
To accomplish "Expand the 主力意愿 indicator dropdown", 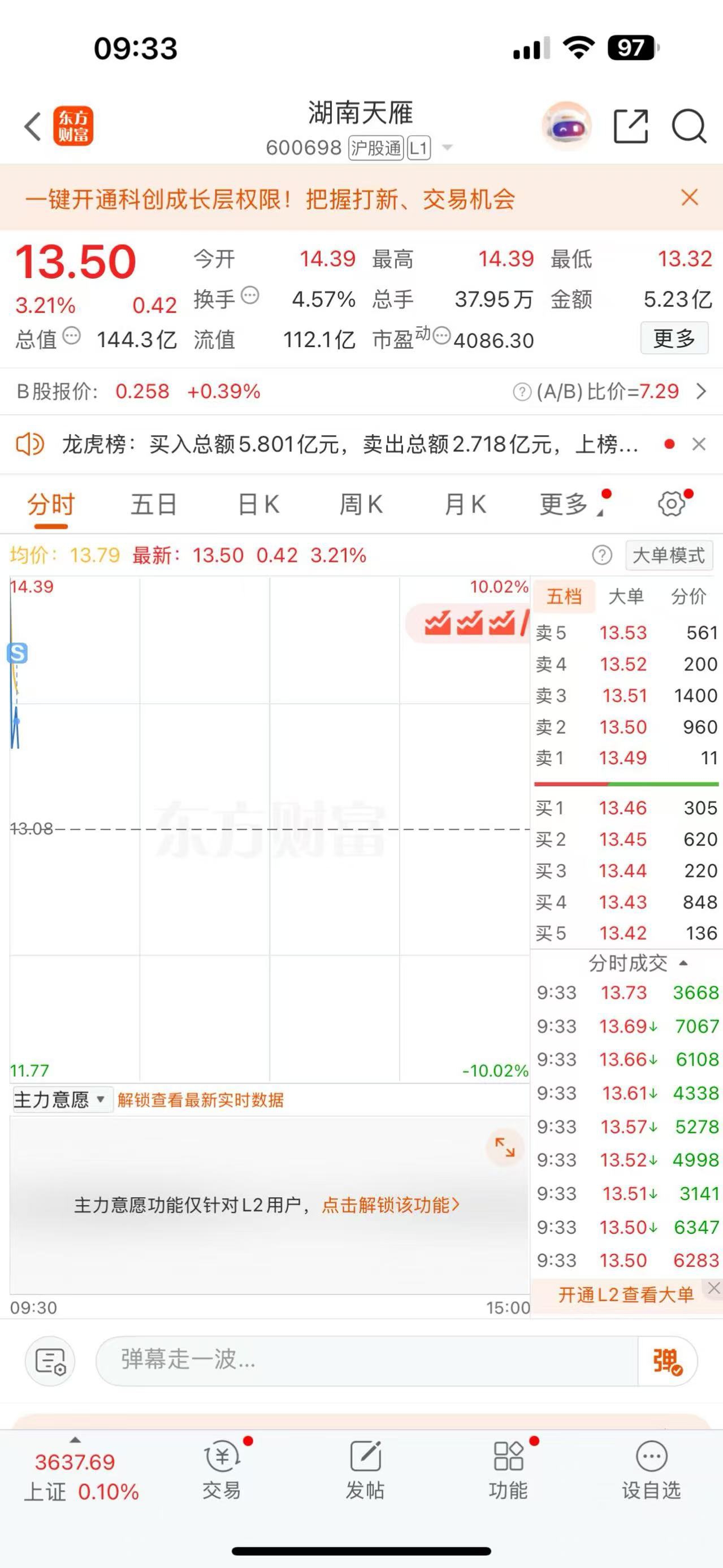I will 62,1100.
